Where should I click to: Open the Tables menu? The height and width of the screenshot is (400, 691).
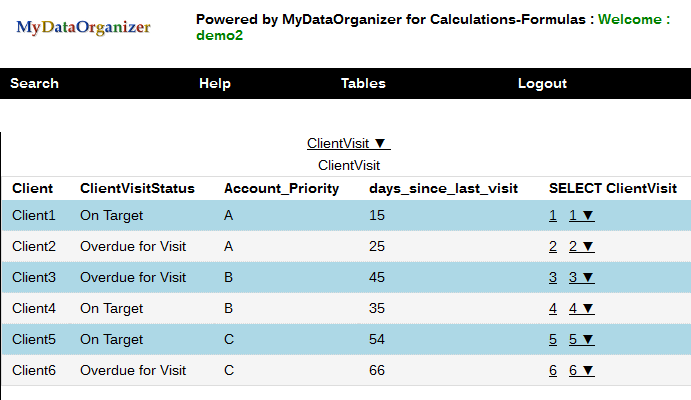(363, 84)
